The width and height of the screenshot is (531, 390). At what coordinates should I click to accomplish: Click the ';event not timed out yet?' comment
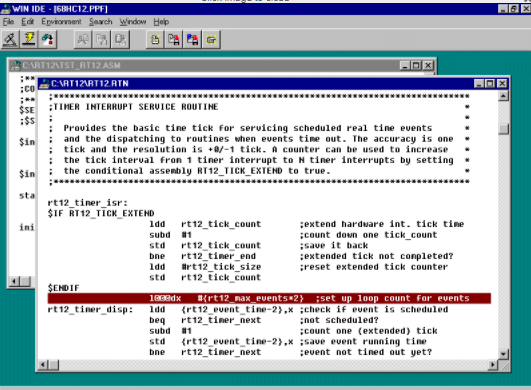point(366,352)
